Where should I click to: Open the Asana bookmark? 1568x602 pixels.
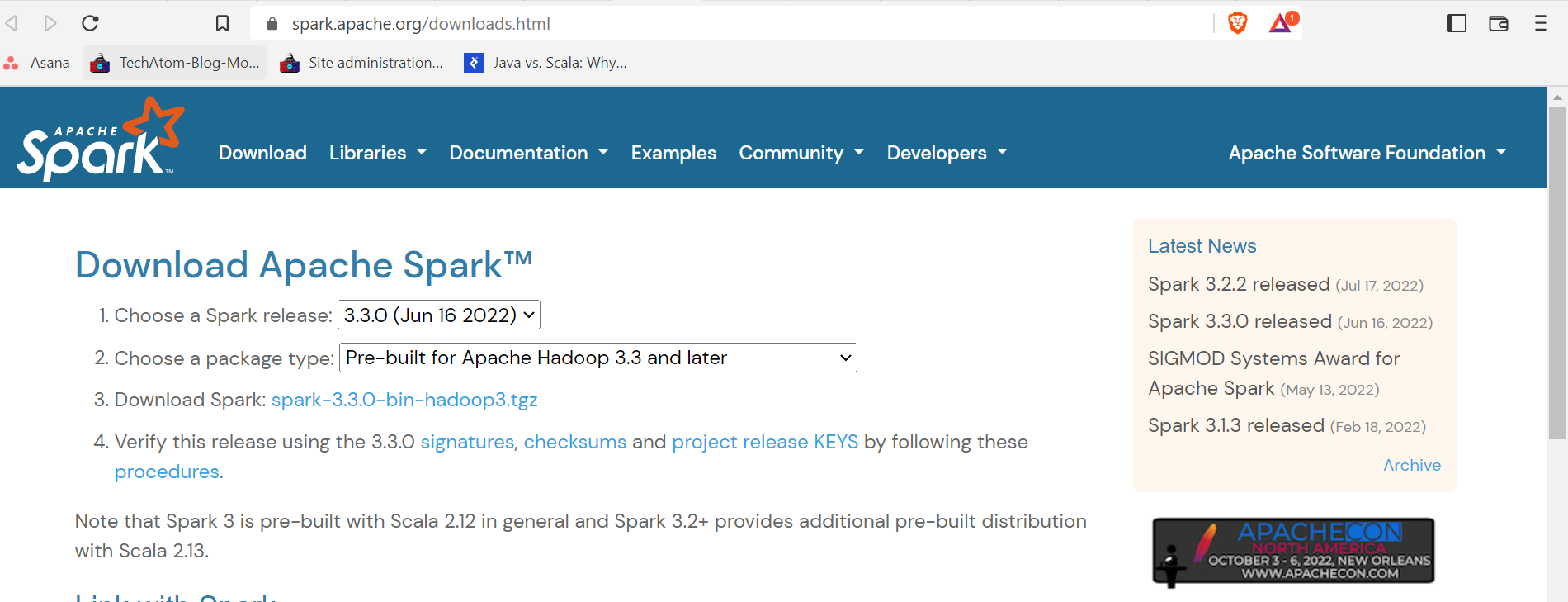[x=37, y=63]
